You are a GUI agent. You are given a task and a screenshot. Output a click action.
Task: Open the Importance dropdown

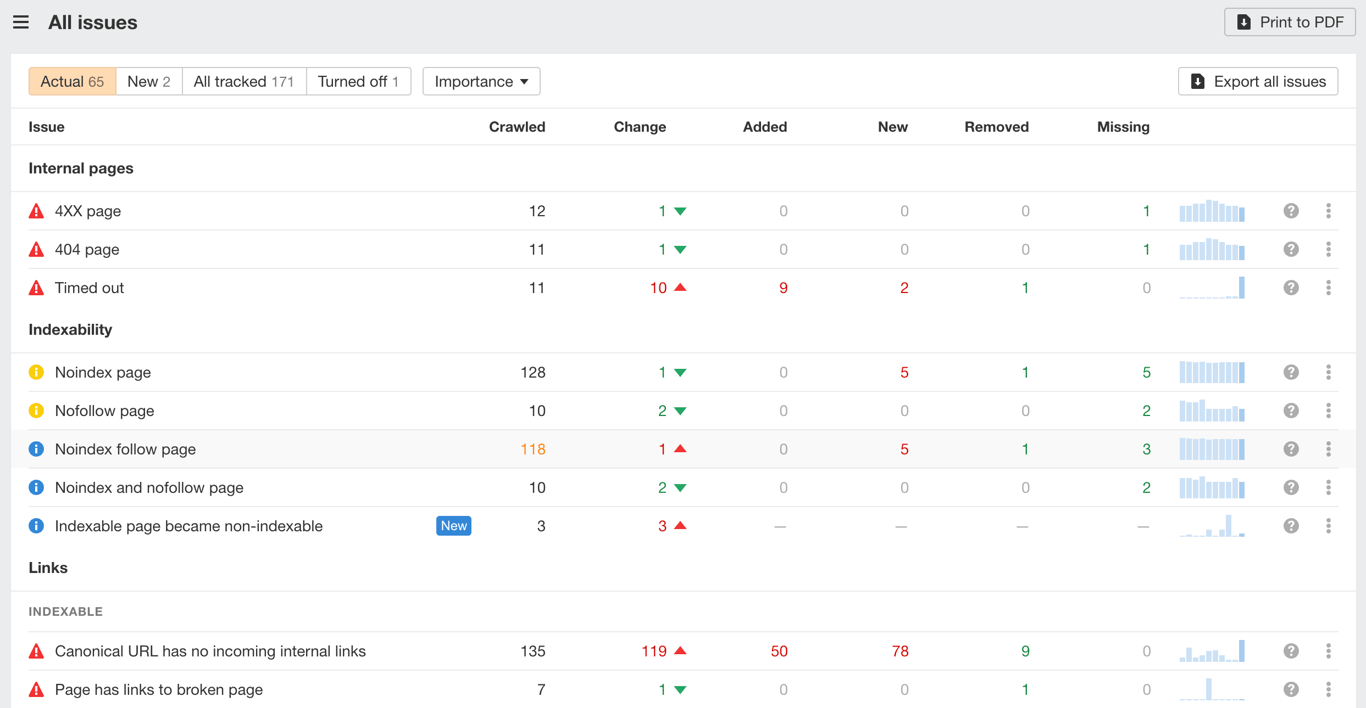(x=481, y=81)
